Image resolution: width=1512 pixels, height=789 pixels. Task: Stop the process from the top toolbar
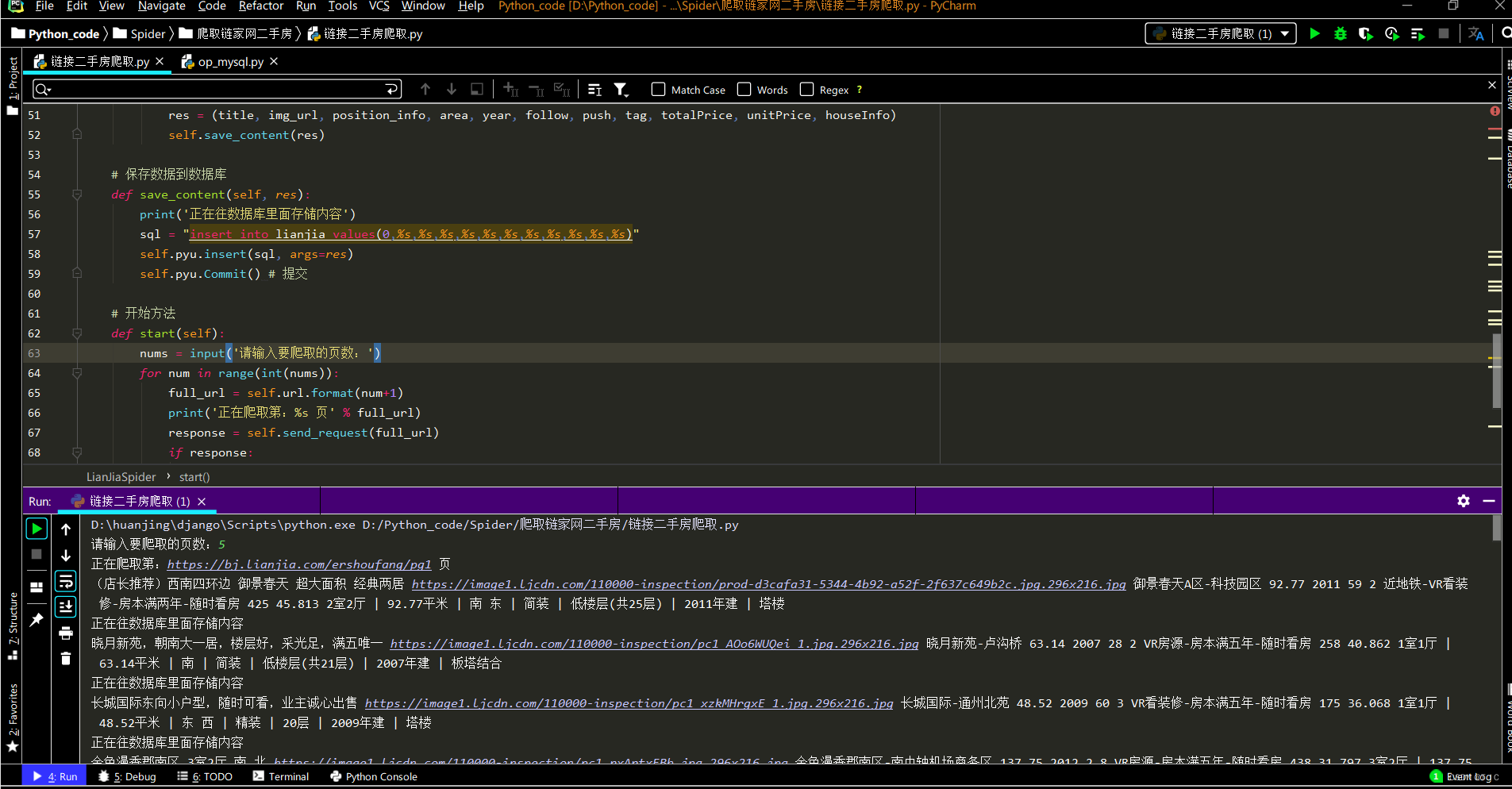[x=1444, y=33]
